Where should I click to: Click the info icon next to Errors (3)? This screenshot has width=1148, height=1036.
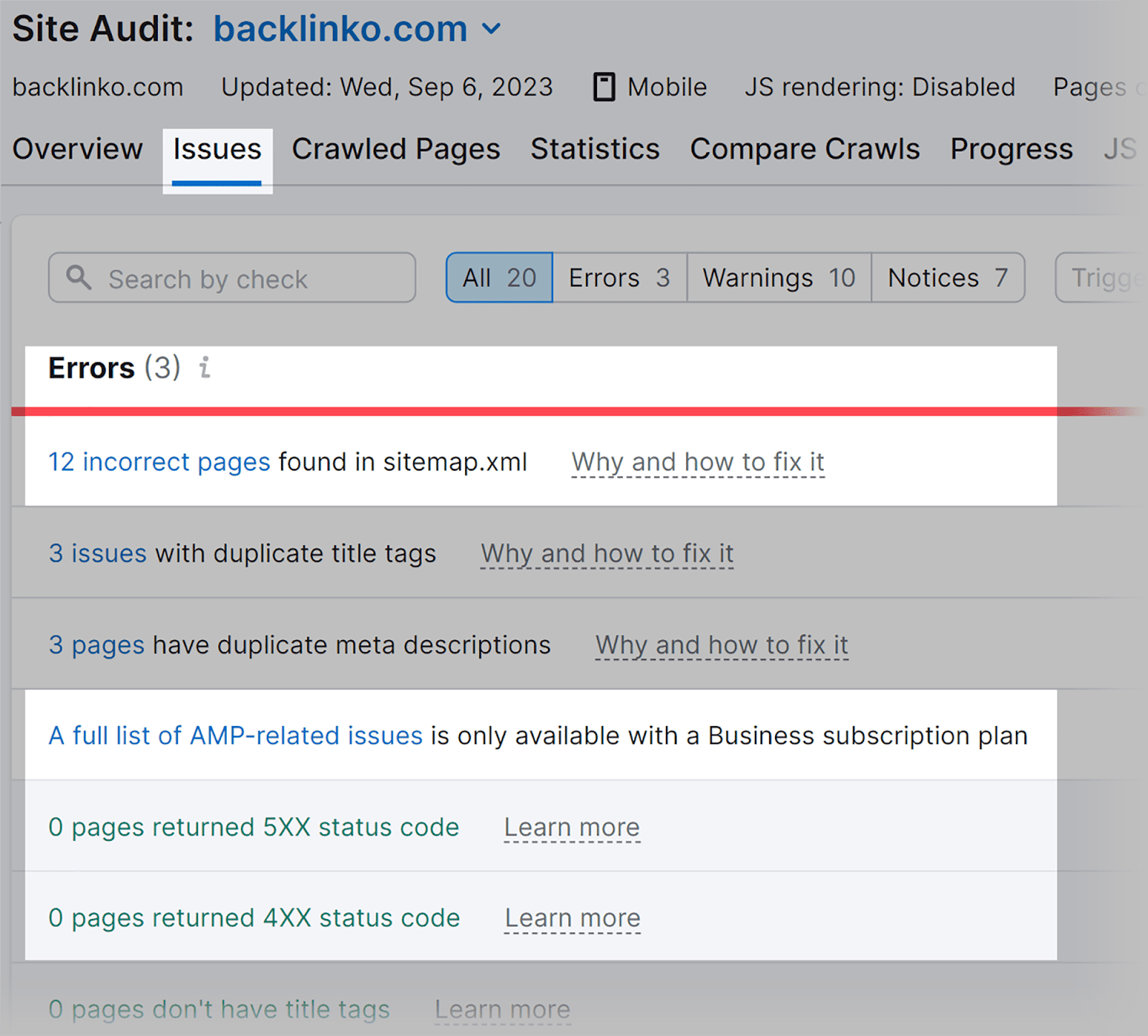point(204,368)
